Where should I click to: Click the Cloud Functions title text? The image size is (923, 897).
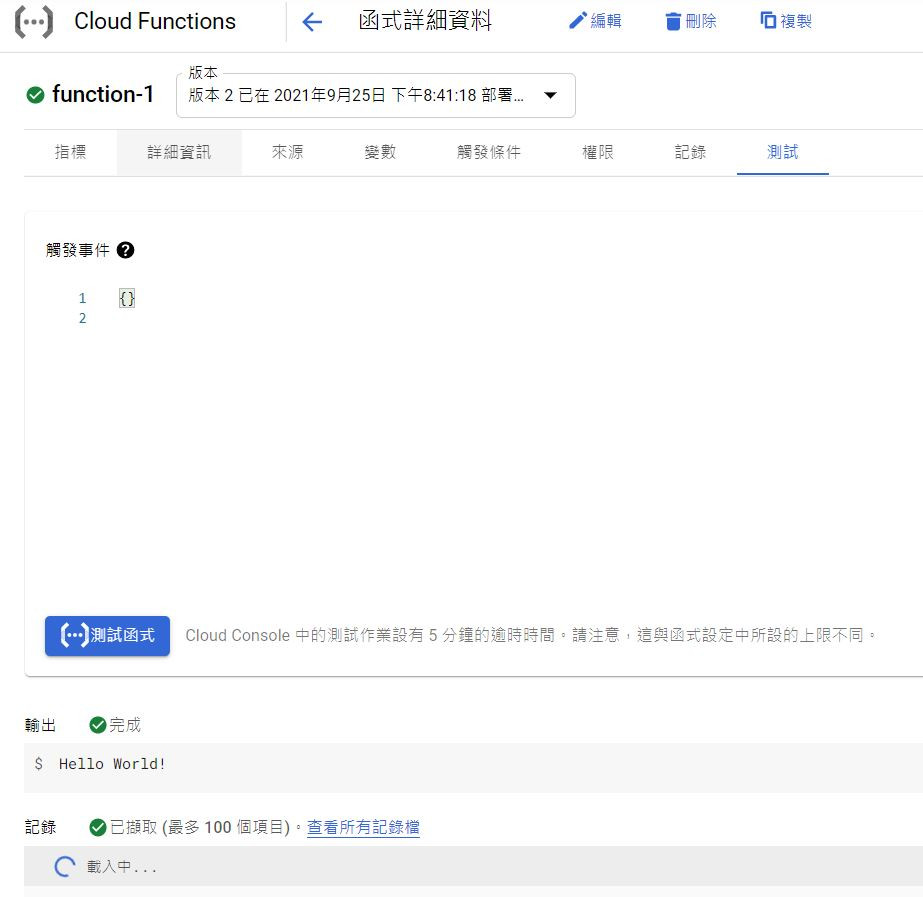[x=155, y=21]
